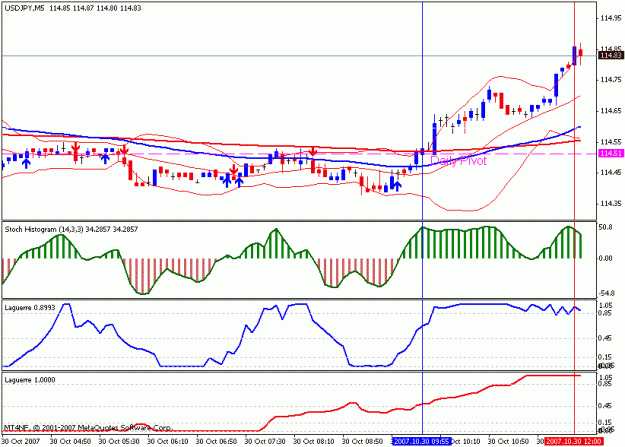Click the 30 Oct 08:10 time axis label
Screen dimensions: 625x447
click(314, 441)
